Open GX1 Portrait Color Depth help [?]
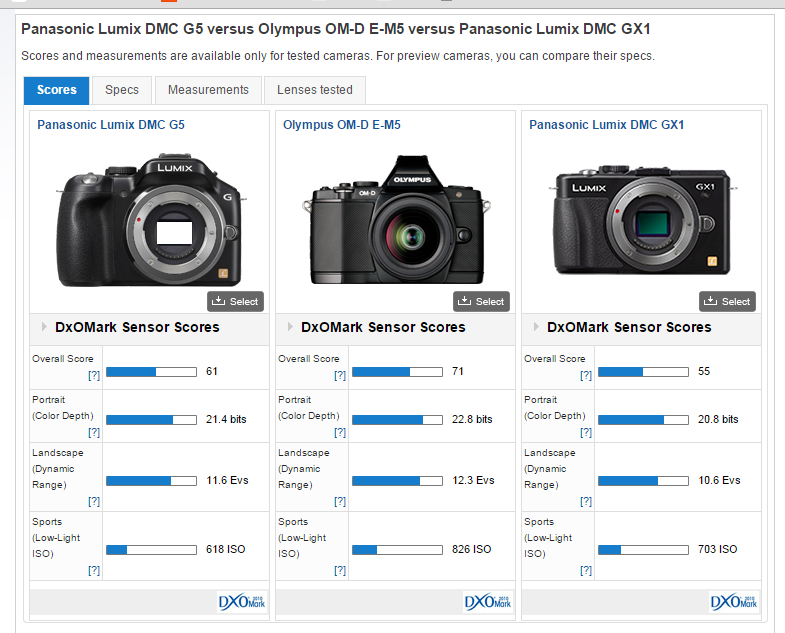Screen dimensions: 785x633 pyautogui.click(x=586, y=432)
